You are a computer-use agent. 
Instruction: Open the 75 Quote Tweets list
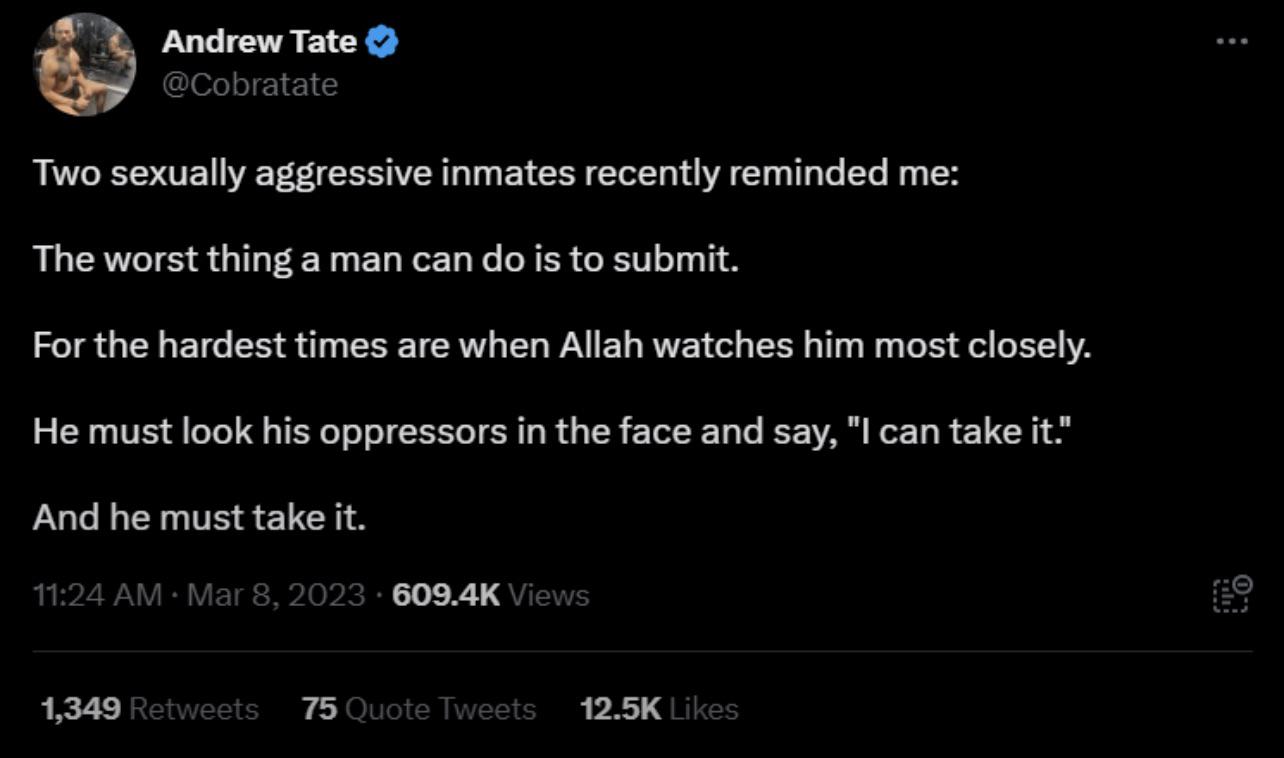pyautogui.click(x=419, y=709)
